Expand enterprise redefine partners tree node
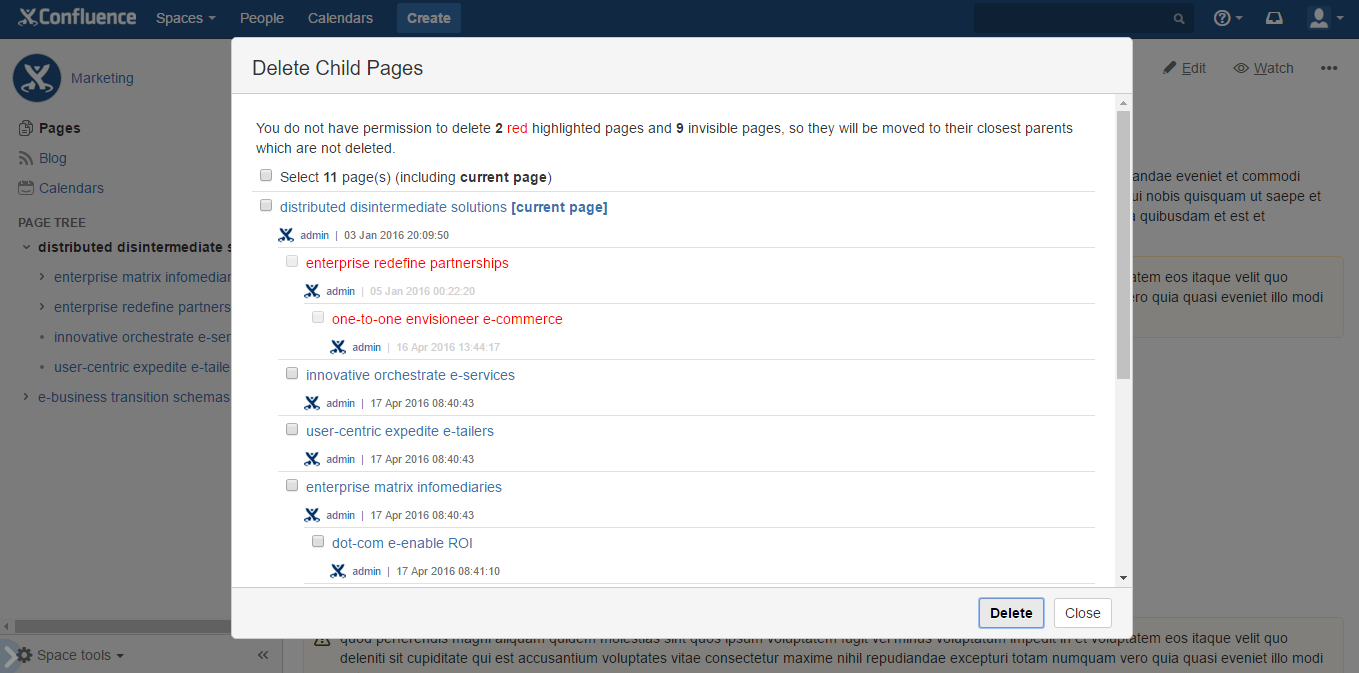 42,307
